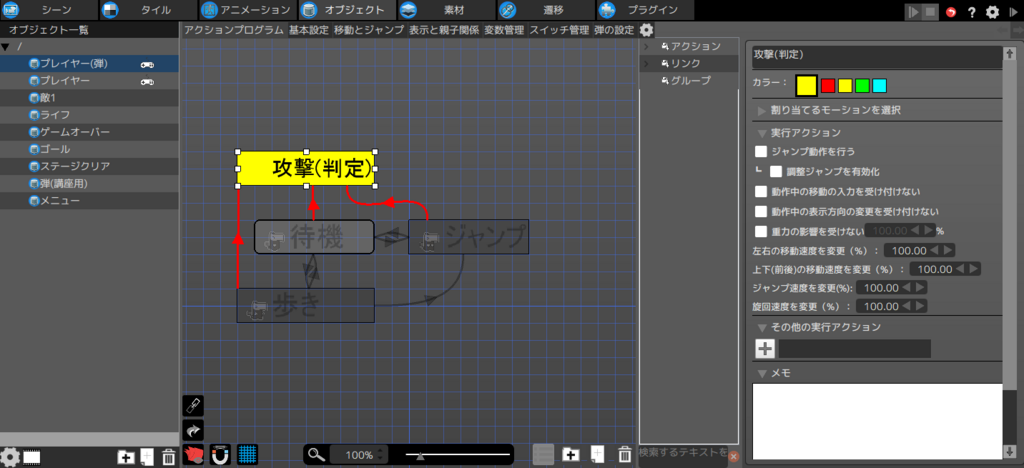1024x468 pixels.
Task: Delete the selected action with the trash icon
Action: point(625,454)
